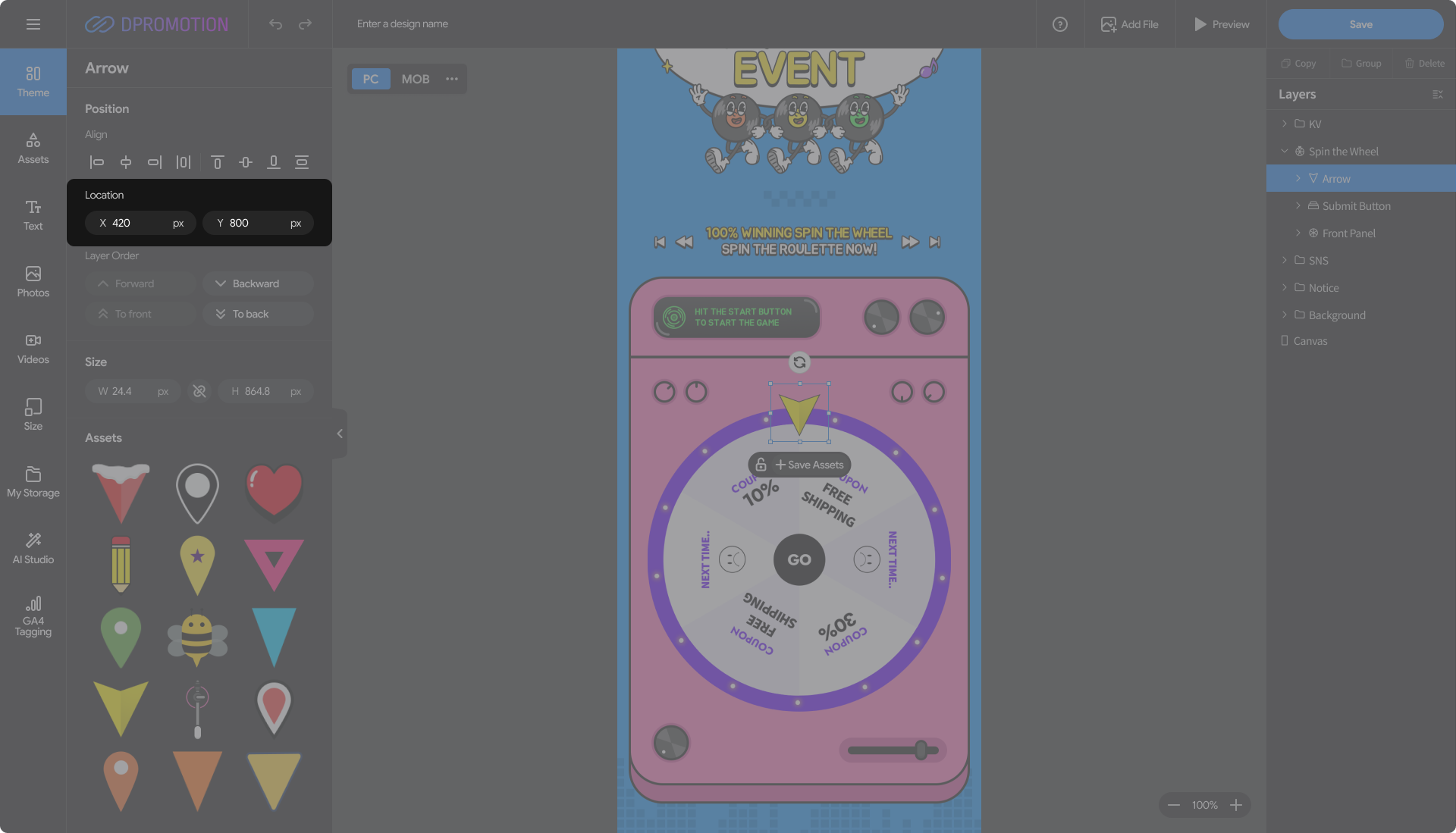Switch the canvas to MOB view
This screenshot has height=833, width=1456.
[415, 79]
